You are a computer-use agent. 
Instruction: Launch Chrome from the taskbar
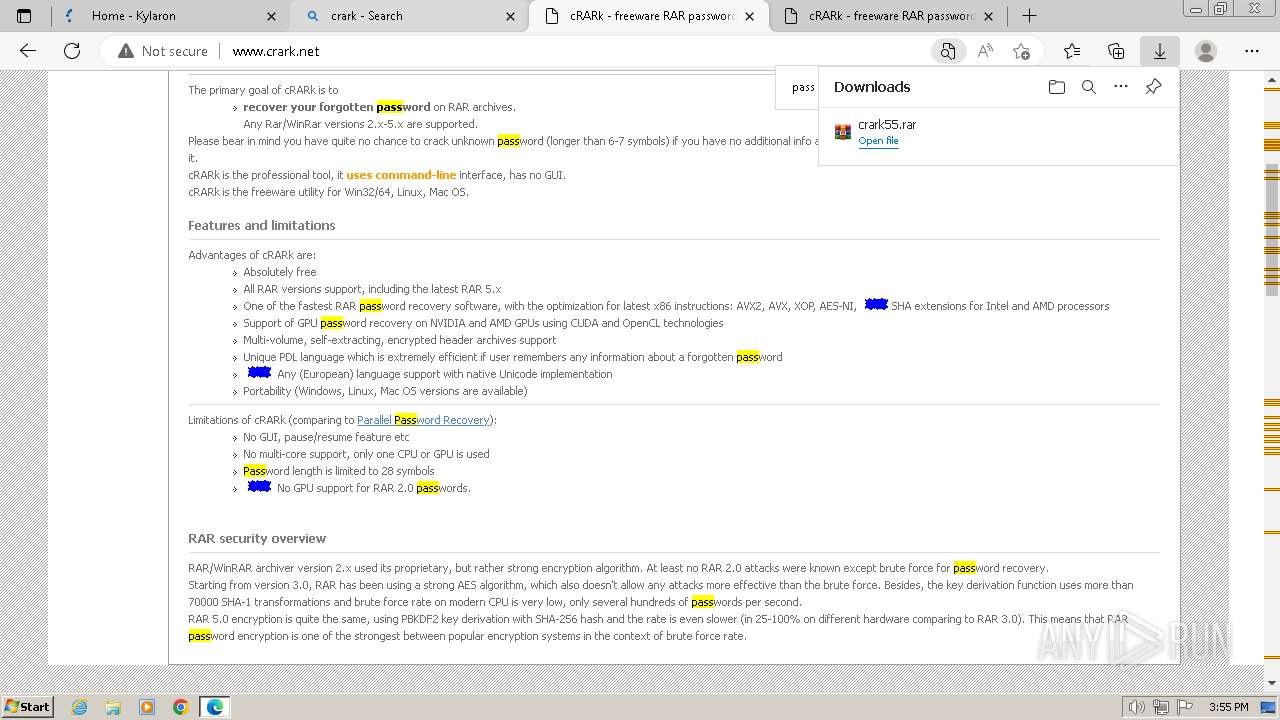[x=180, y=707]
